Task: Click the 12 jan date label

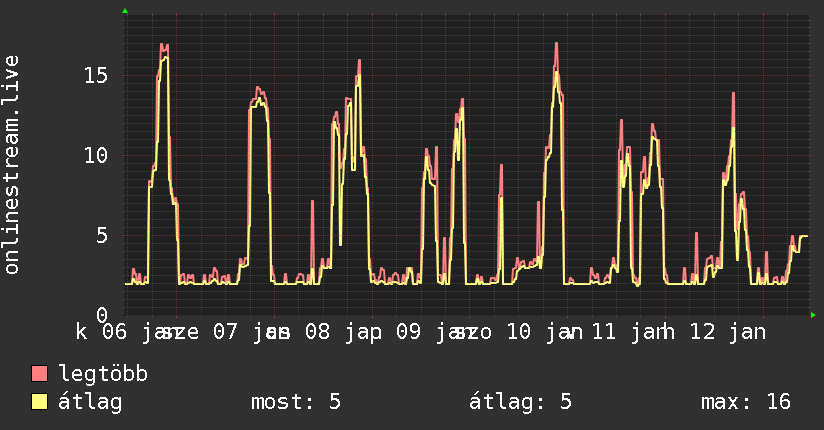Action: coord(728,332)
